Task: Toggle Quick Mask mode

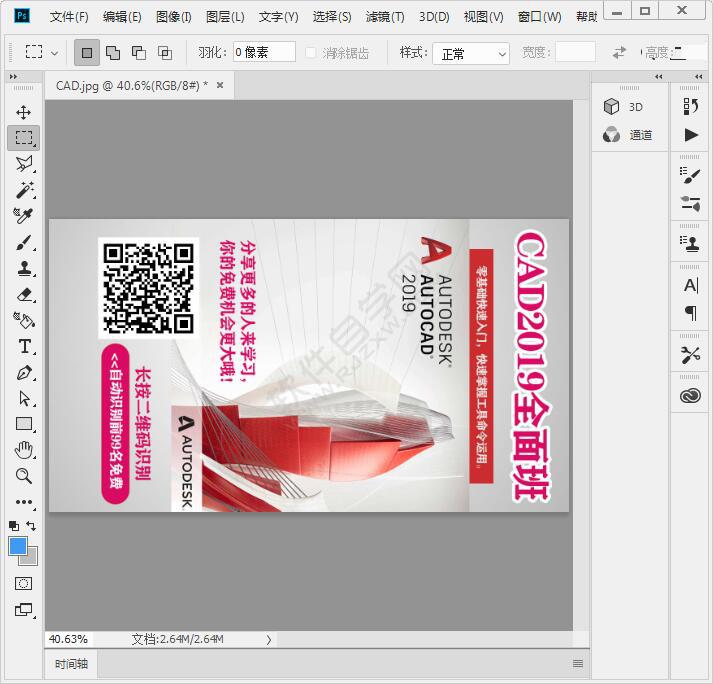Action: [x=24, y=583]
